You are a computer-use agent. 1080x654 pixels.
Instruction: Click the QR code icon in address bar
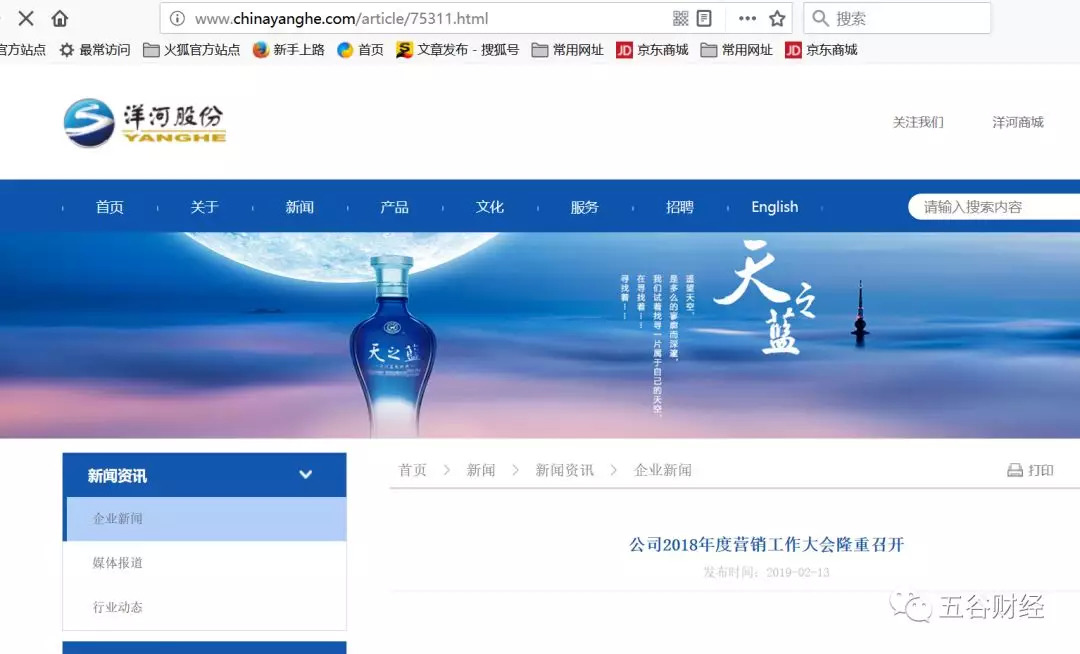(x=681, y=19)
